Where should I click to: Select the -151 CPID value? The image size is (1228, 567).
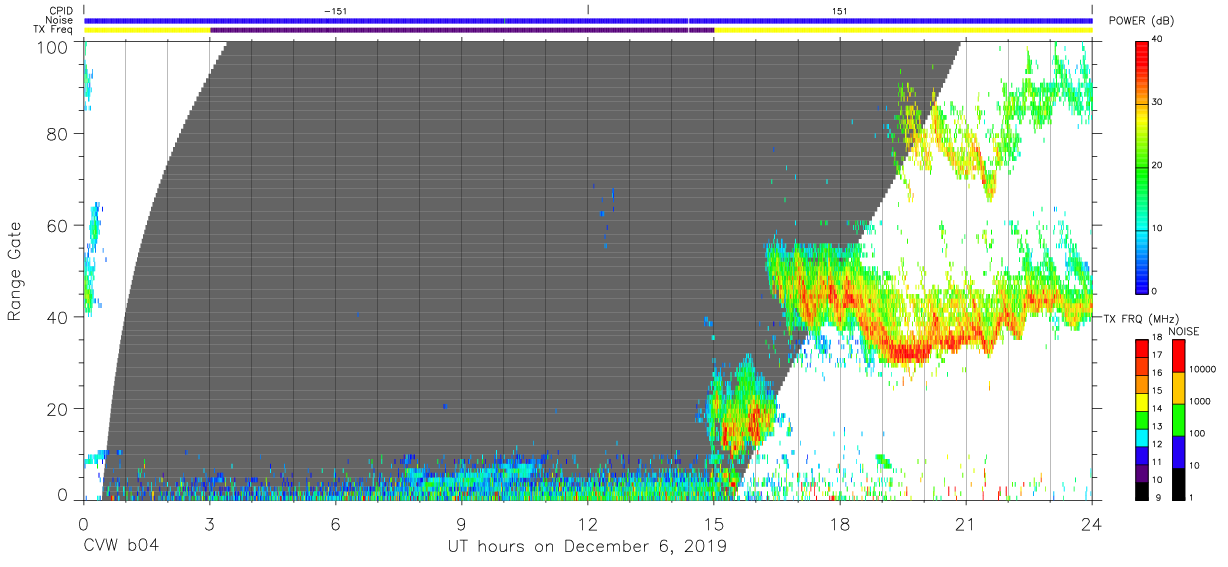[336, 10]
